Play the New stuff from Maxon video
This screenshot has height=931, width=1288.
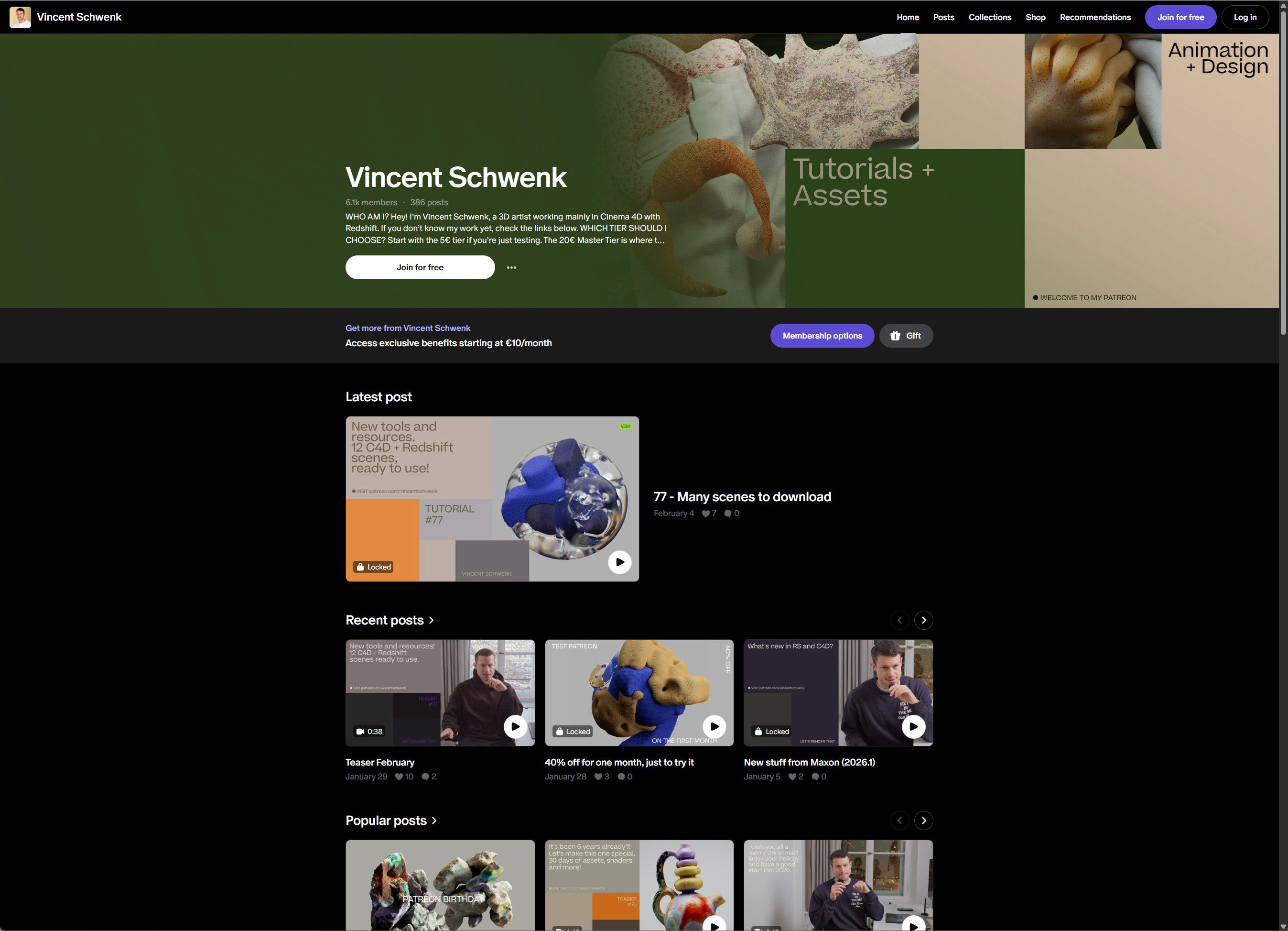[x=913, y=726]
